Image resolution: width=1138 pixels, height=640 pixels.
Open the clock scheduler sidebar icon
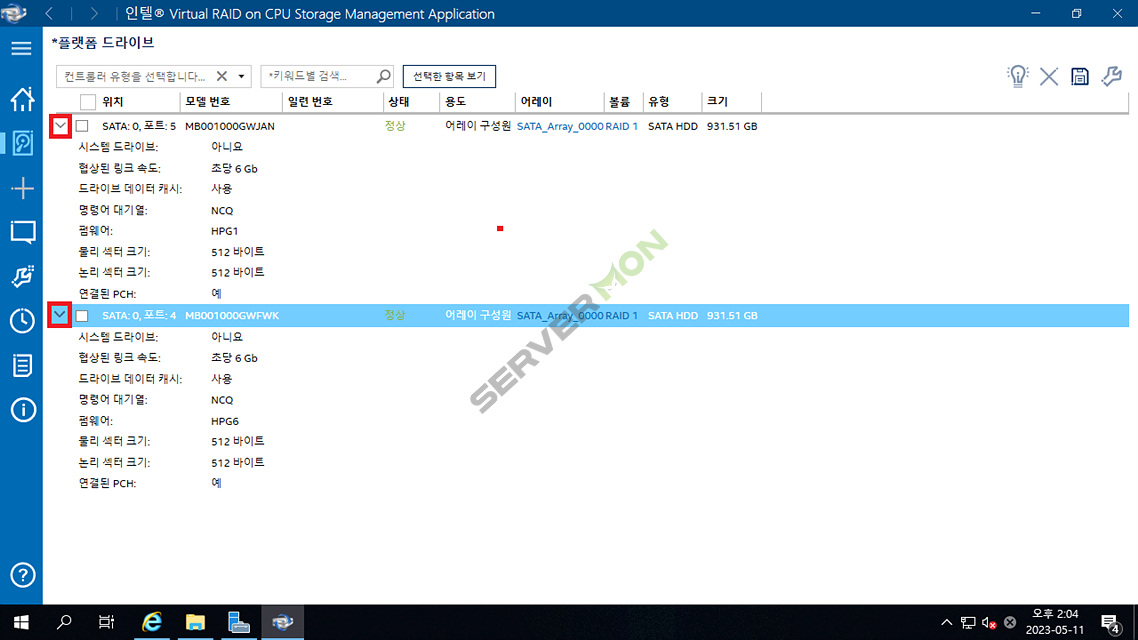click(x=22, y=321)
